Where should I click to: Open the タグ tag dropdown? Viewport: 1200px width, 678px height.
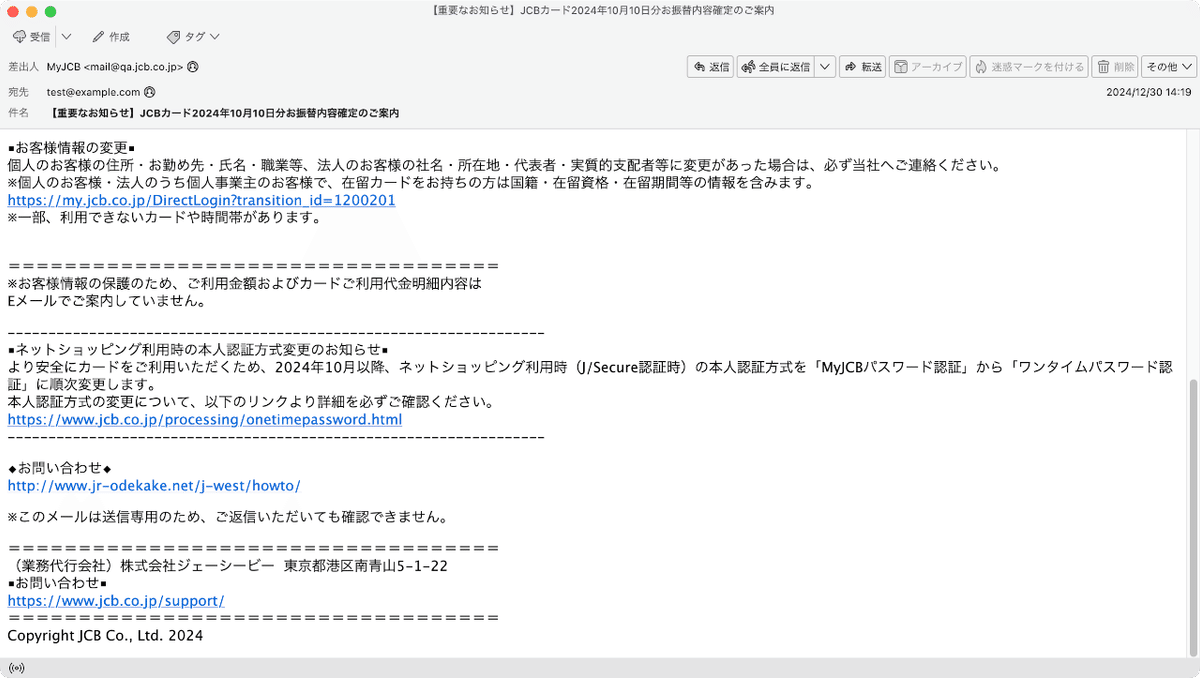(193, 37)
